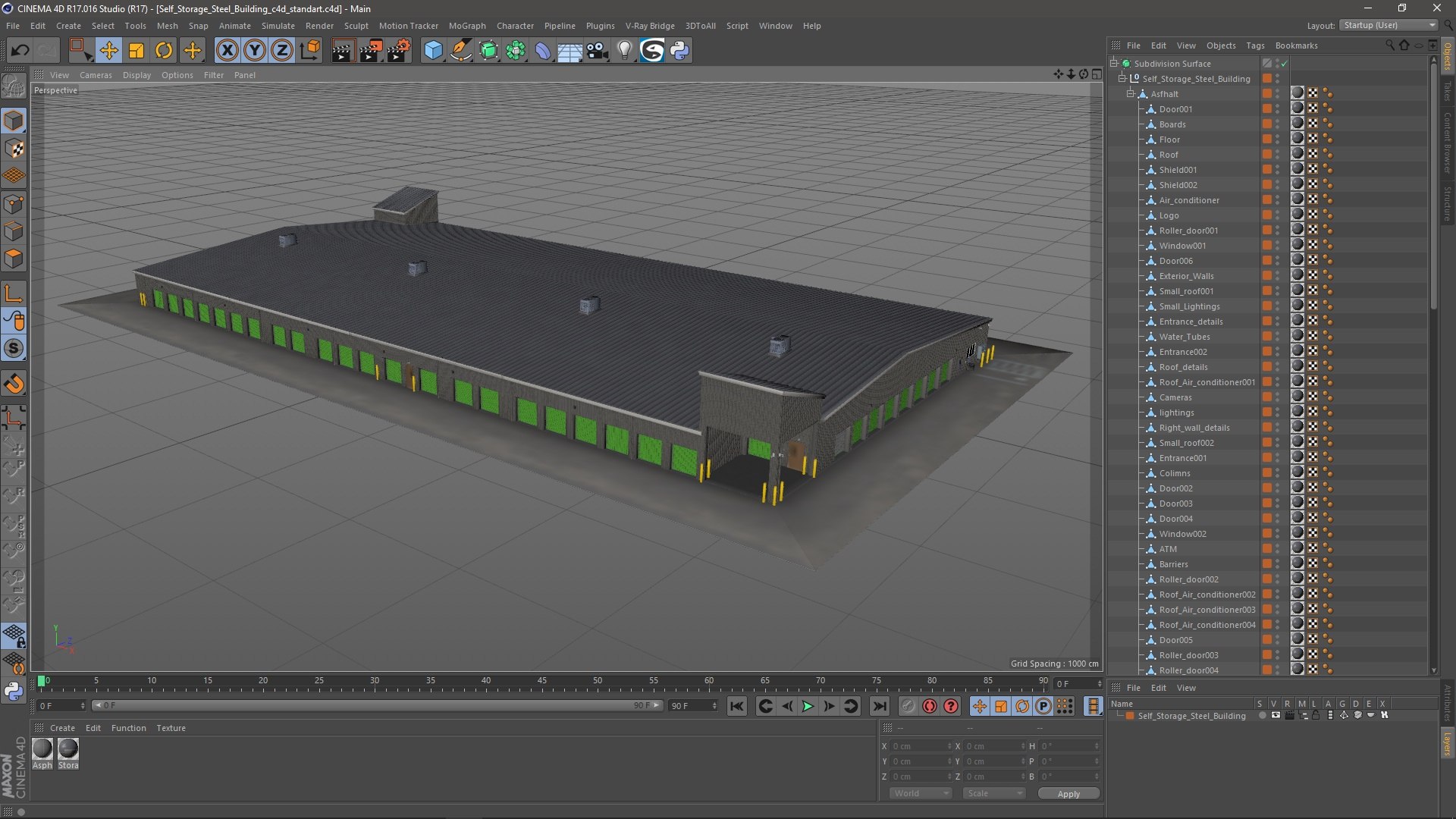
Task: Click layer color swatch of Logo
Action: click(1266, 215)
